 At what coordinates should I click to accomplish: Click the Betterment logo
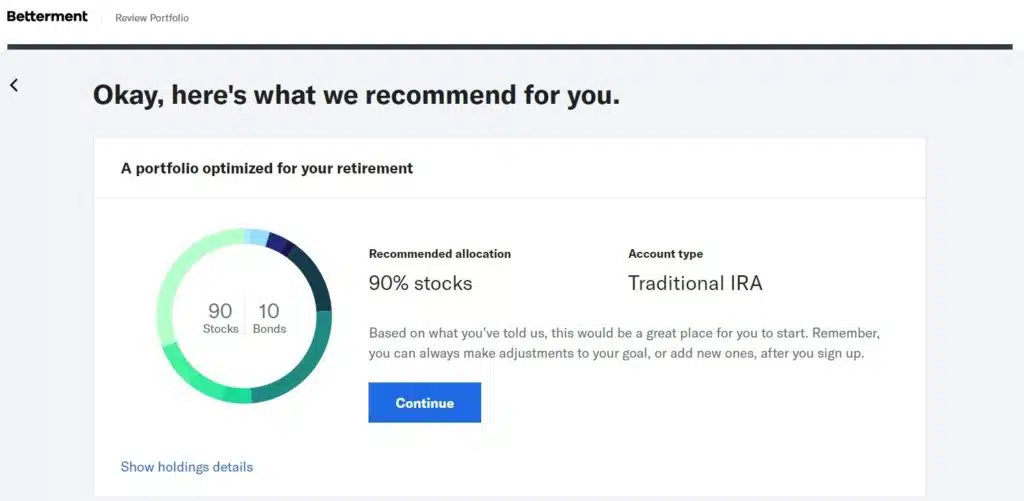point(47,17)
